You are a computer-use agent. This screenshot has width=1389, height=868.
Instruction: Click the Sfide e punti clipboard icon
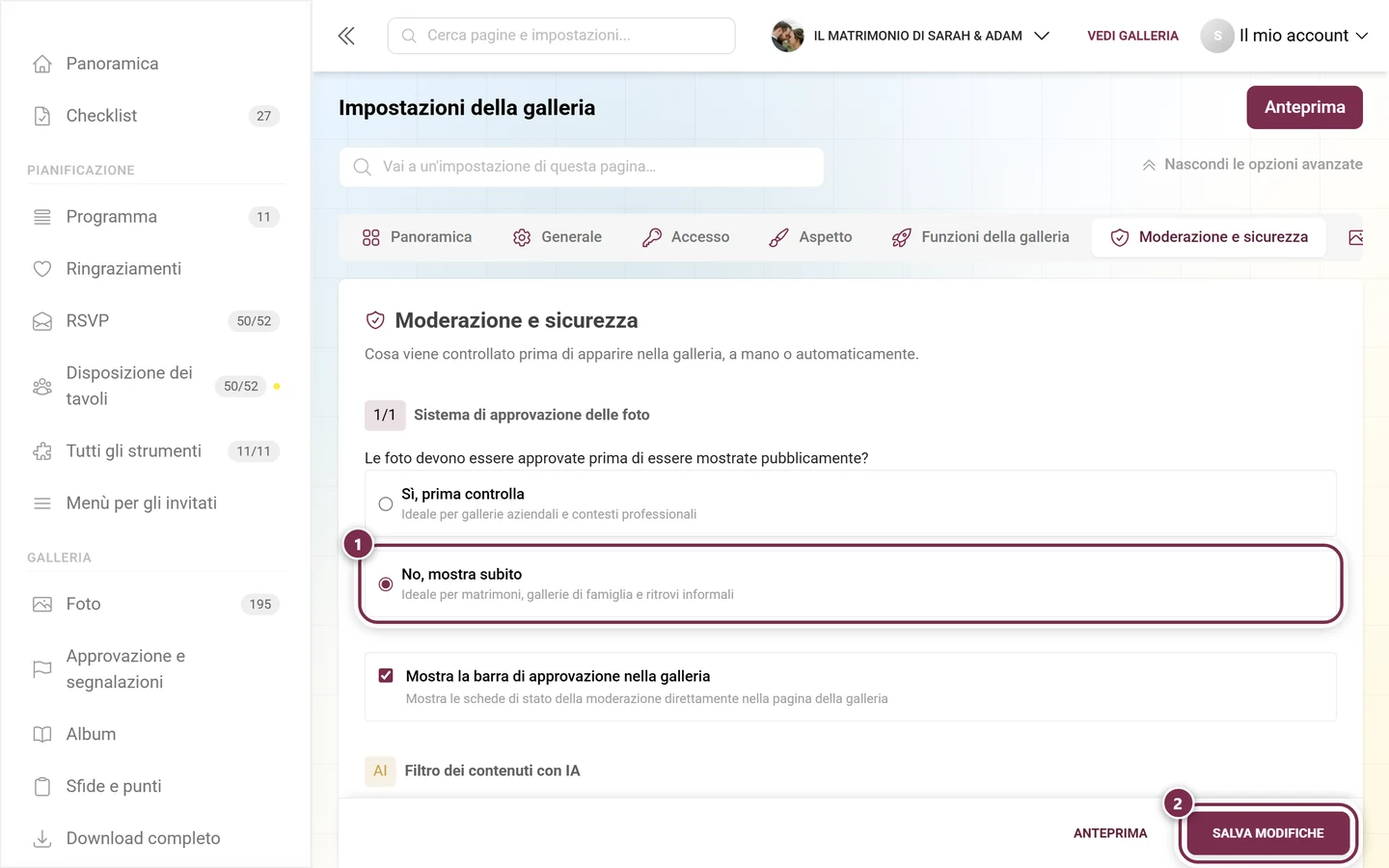(42, 787)
